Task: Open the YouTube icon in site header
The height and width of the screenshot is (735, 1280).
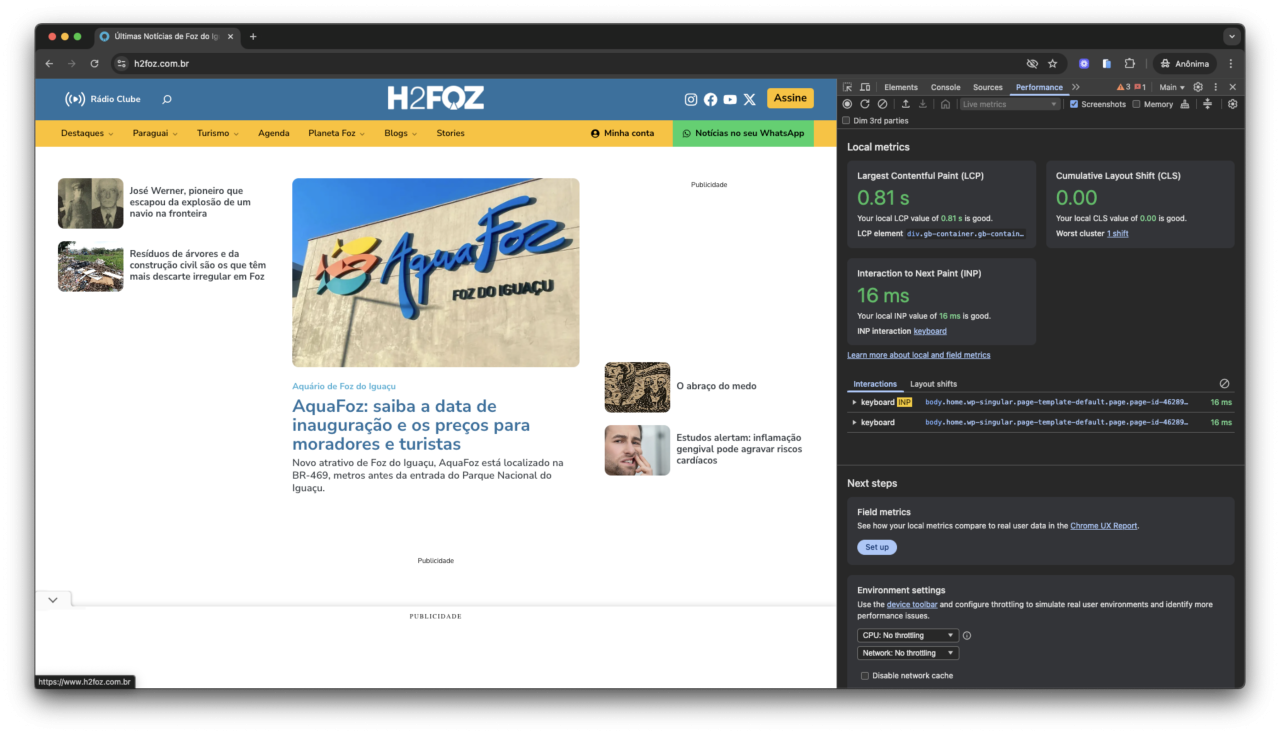Action: click(730, 99)
